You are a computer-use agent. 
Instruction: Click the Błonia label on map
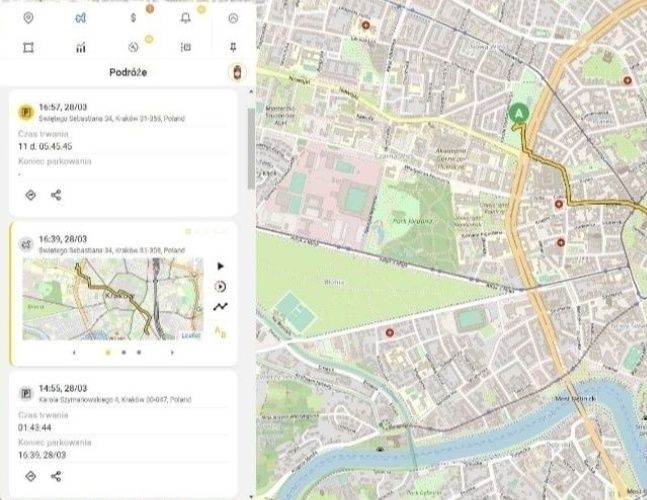pyautogui.click(x=334, y=283)
